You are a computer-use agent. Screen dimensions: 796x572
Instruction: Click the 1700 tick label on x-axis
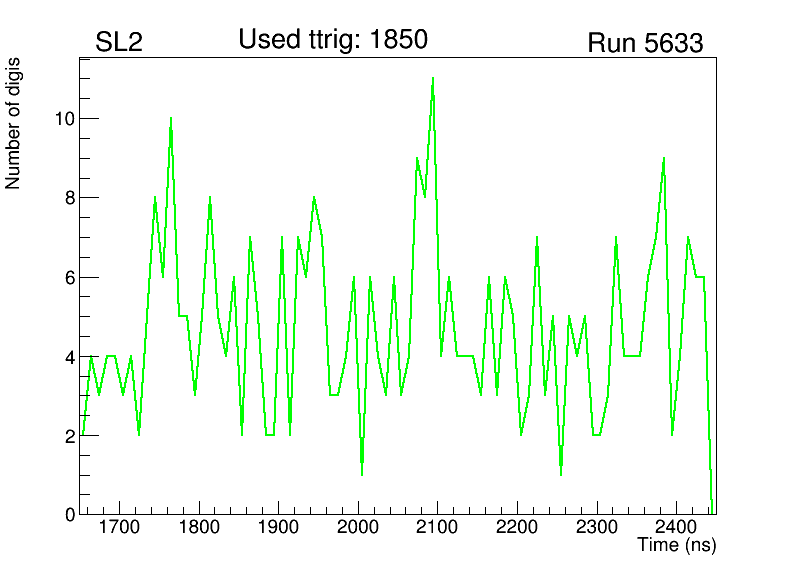click(120, 527)
